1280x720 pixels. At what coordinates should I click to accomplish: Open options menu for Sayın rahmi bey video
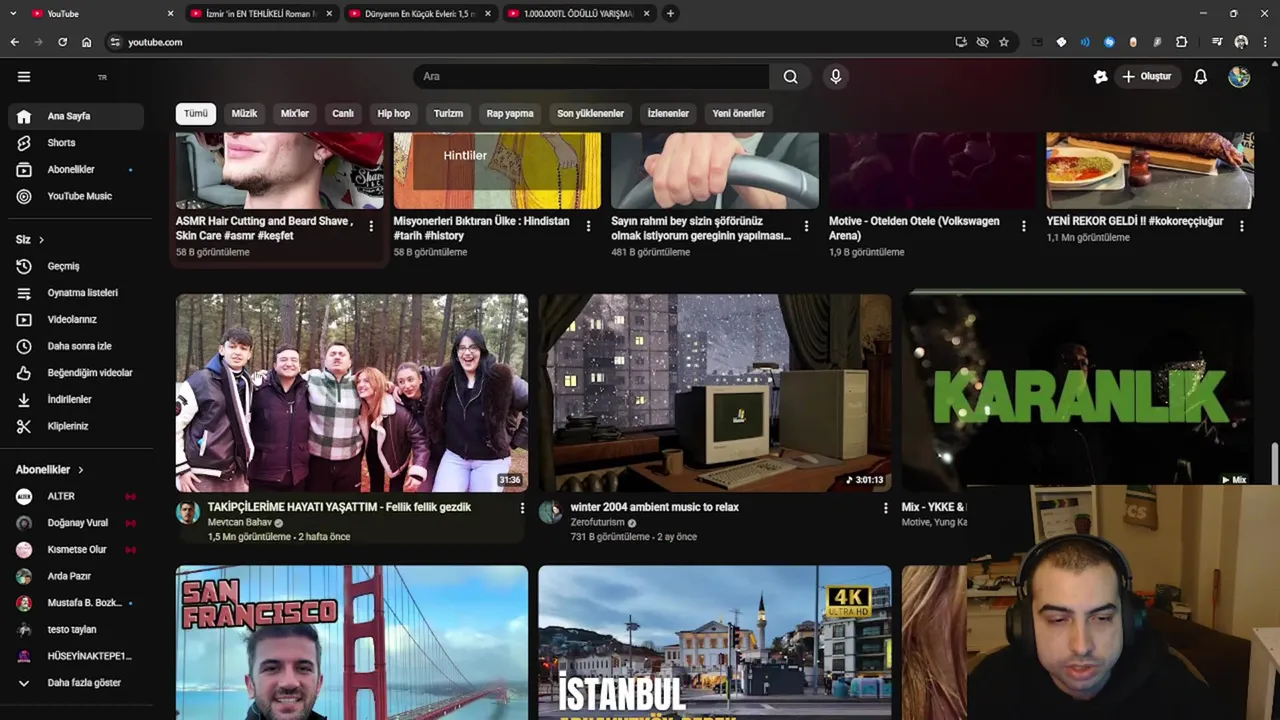(x=806, y=227)
